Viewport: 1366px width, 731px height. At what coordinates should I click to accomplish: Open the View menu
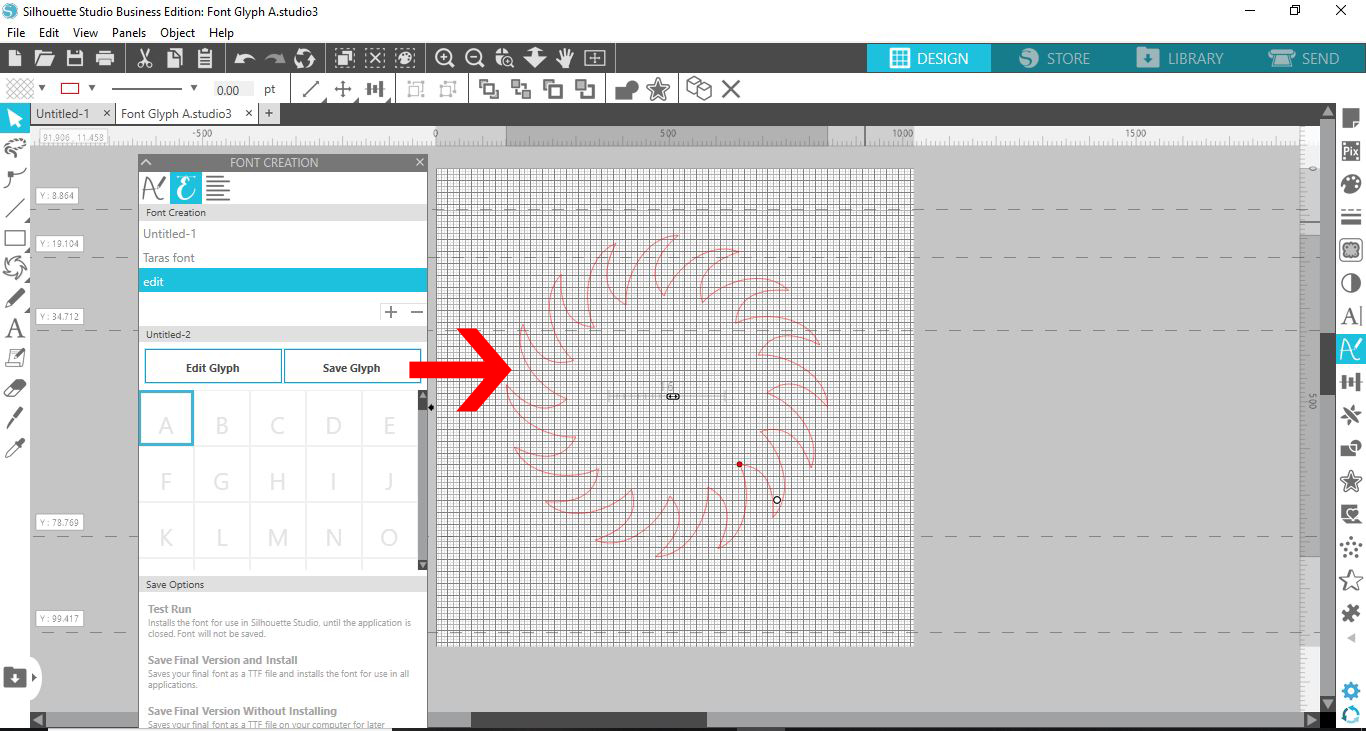point(86,33)
